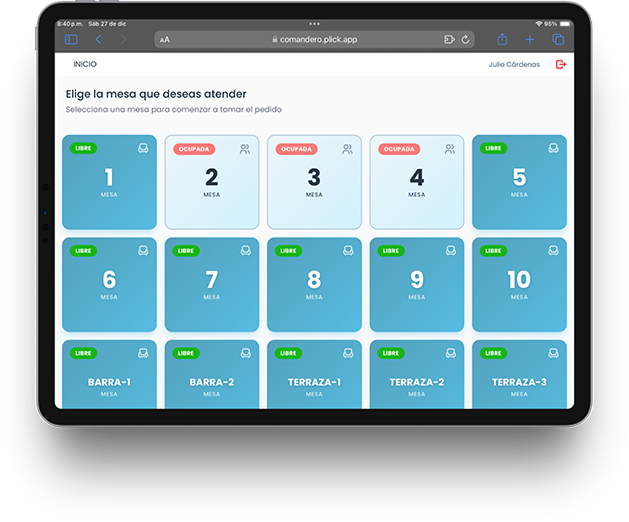Select free table Mesa 6

coord(109,284)
